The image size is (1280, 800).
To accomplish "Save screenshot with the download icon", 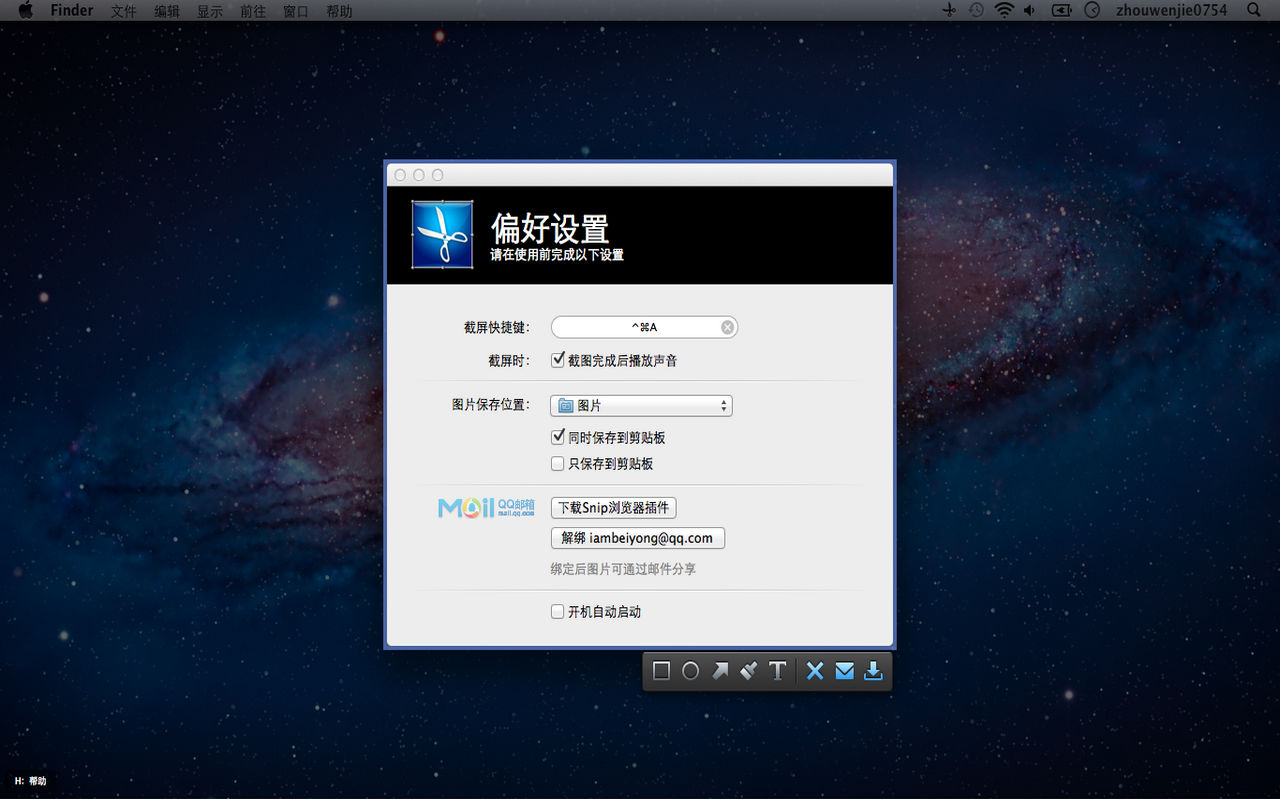I will 873,671.
